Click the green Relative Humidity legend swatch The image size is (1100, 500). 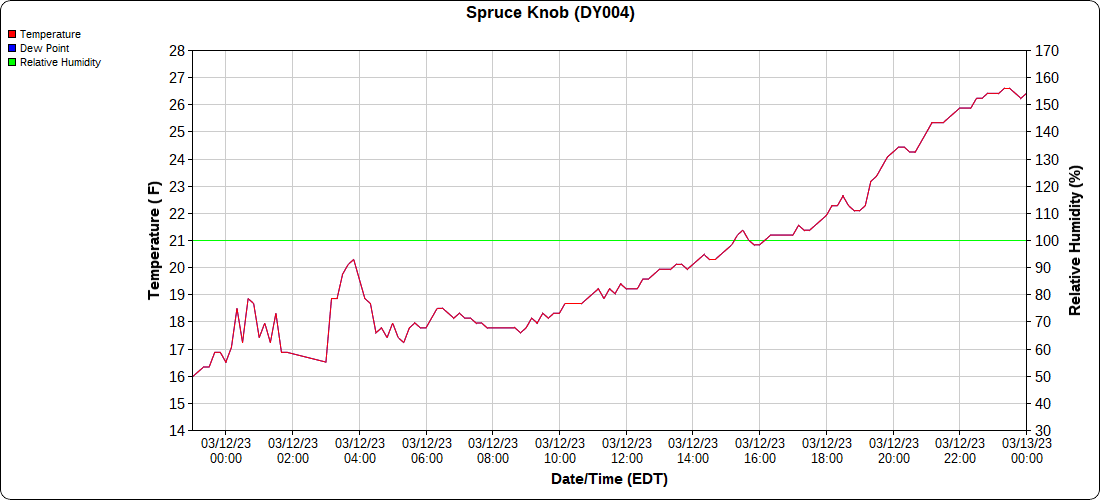pyautogui.click(x=12, y=62)
